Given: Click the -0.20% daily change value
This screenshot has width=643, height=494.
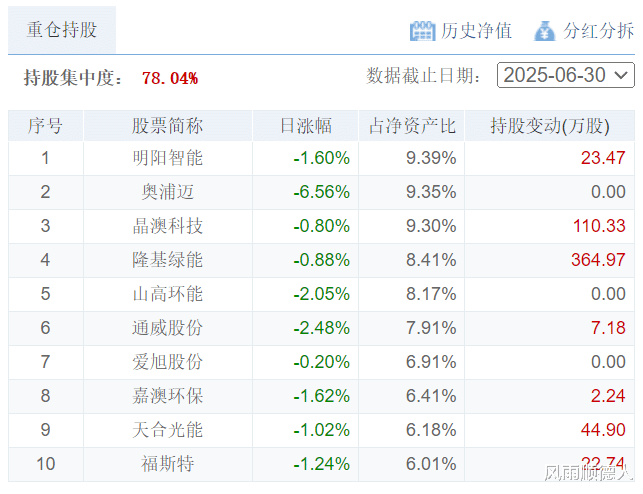Looking at the screenshot, I should click(321, 362).
